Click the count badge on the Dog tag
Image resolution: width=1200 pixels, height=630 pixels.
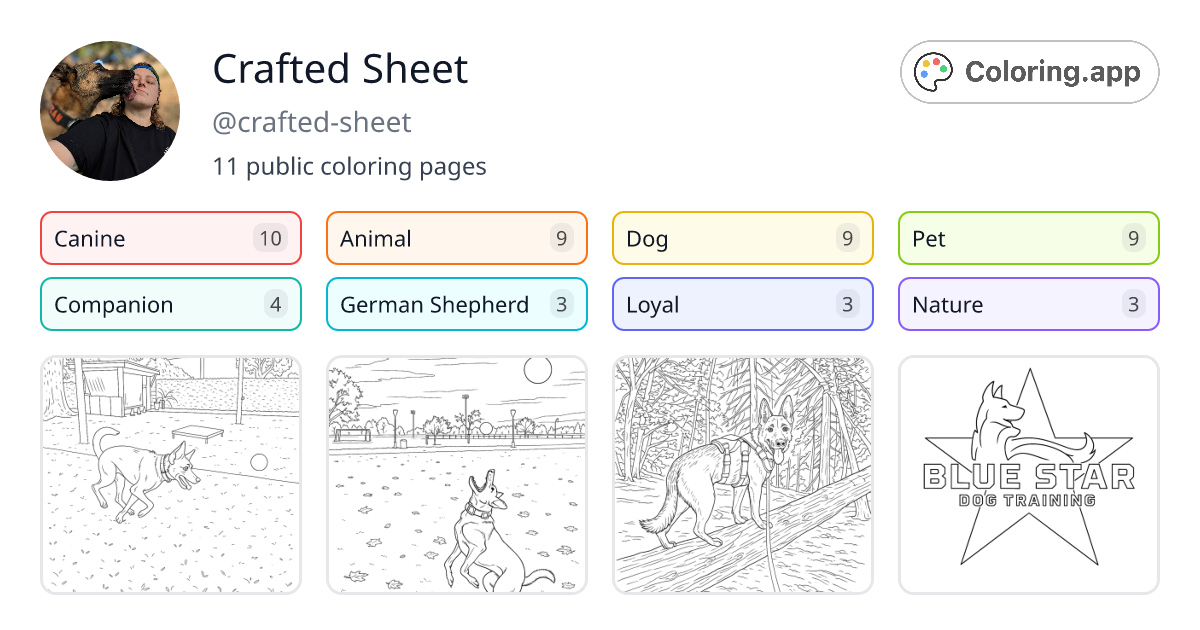coord(846,238)
